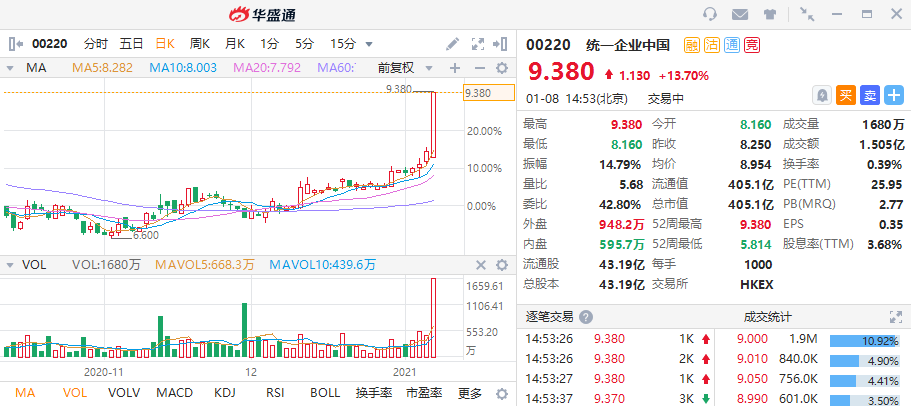Zoom out chart with minus icon
This screenshot has width=911, height=406.
tap(479, 68)
